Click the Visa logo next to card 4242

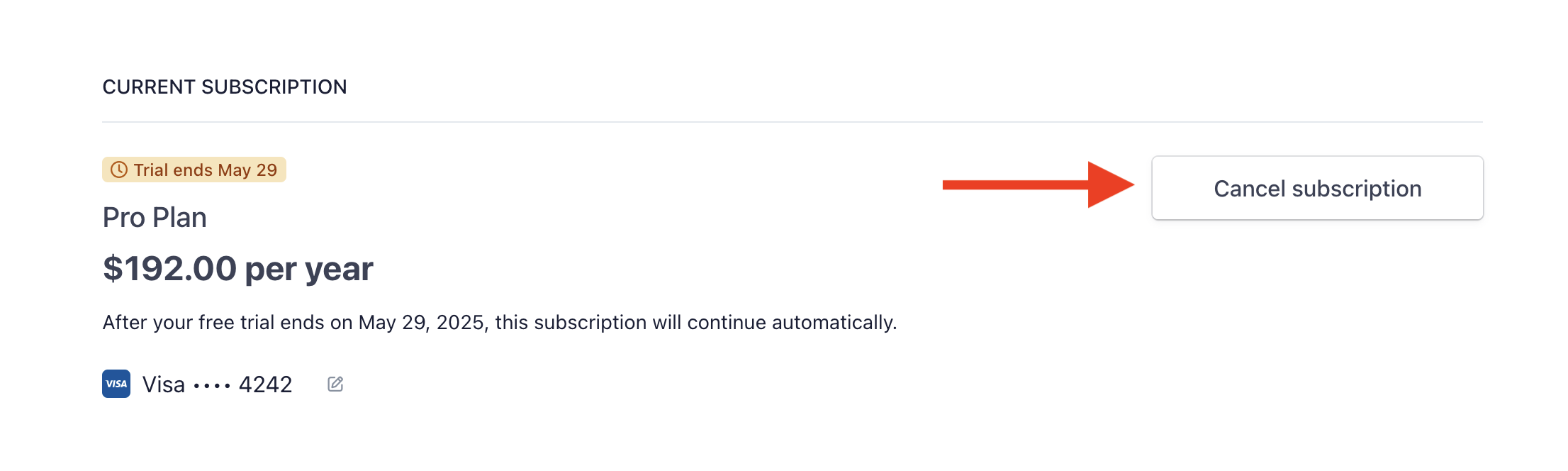[117, 383]
